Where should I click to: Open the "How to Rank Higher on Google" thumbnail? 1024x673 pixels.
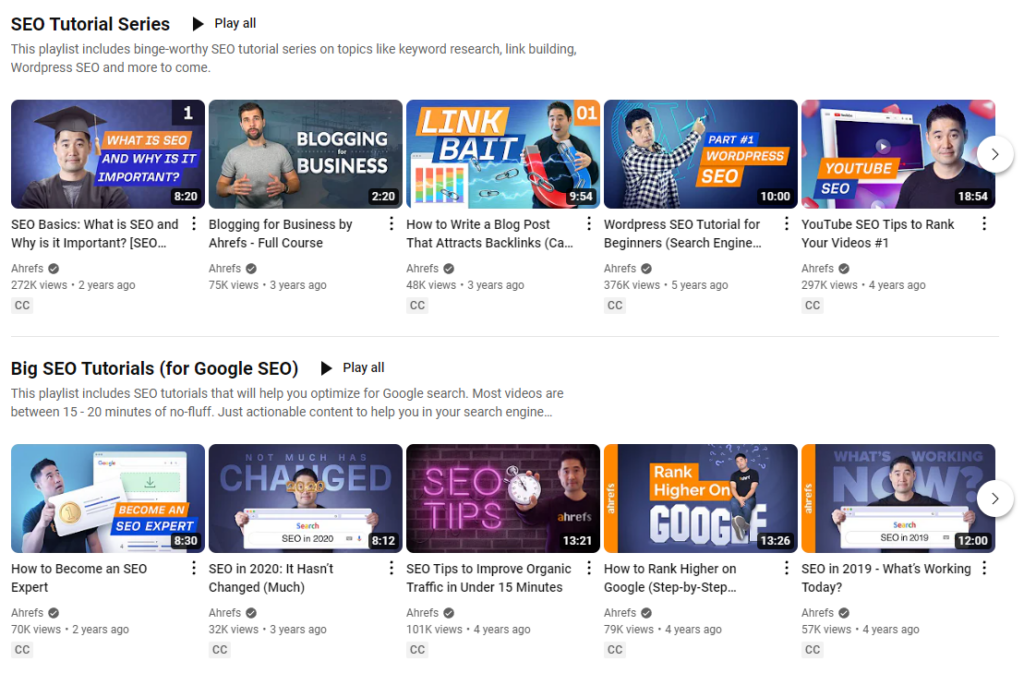(700, 498)
